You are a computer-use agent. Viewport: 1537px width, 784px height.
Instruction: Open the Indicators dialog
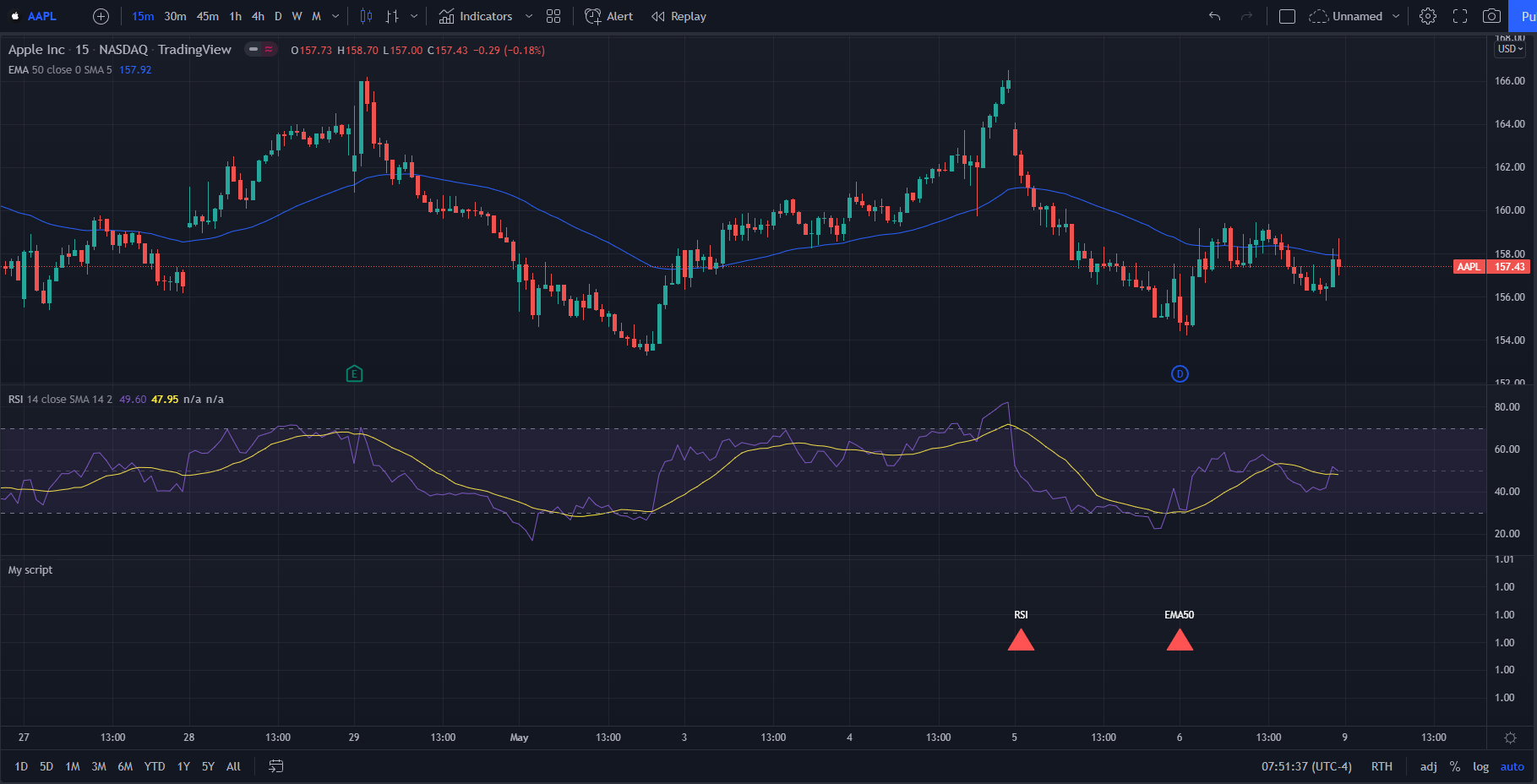click(x=476, y=16)
